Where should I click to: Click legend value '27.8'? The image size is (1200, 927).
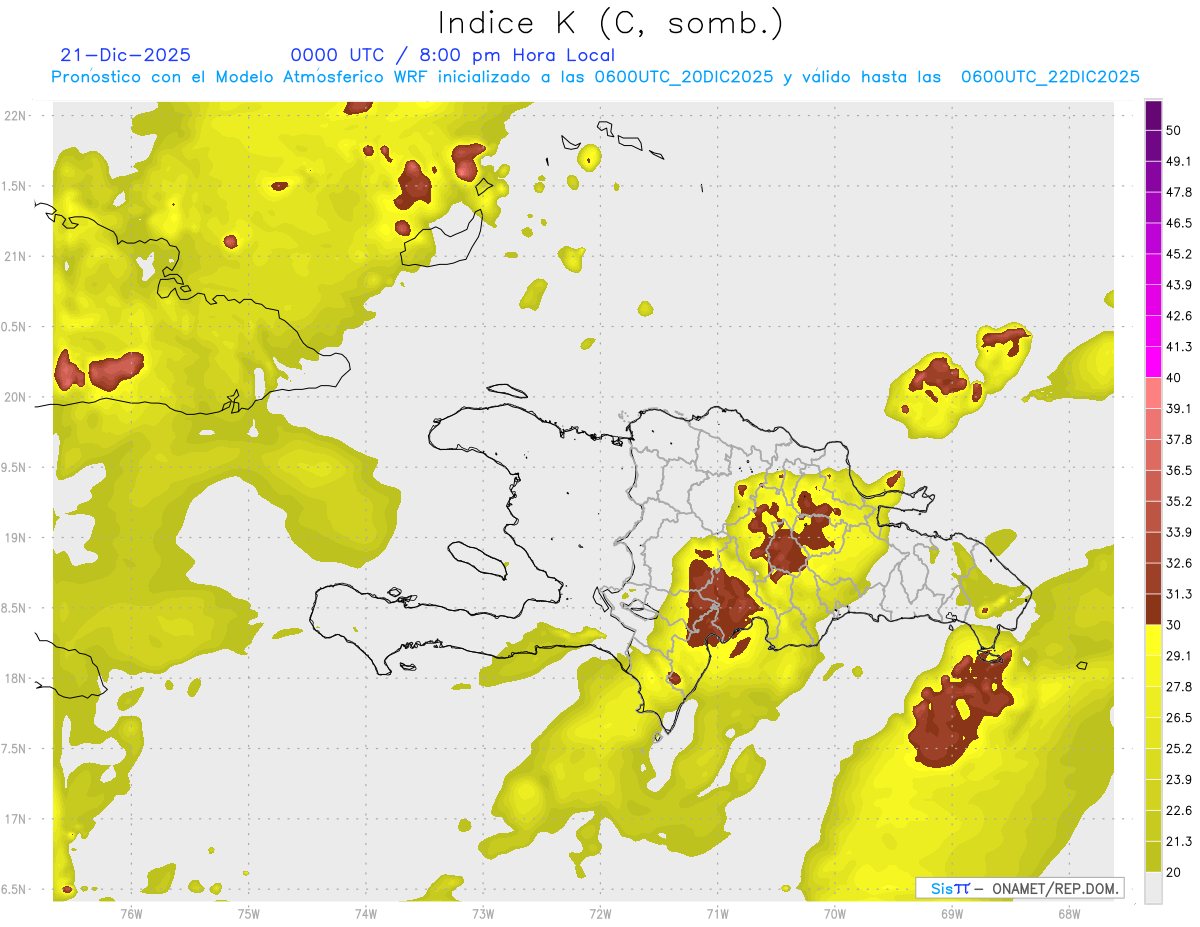pyautogui.click(x=1179, y=687)
